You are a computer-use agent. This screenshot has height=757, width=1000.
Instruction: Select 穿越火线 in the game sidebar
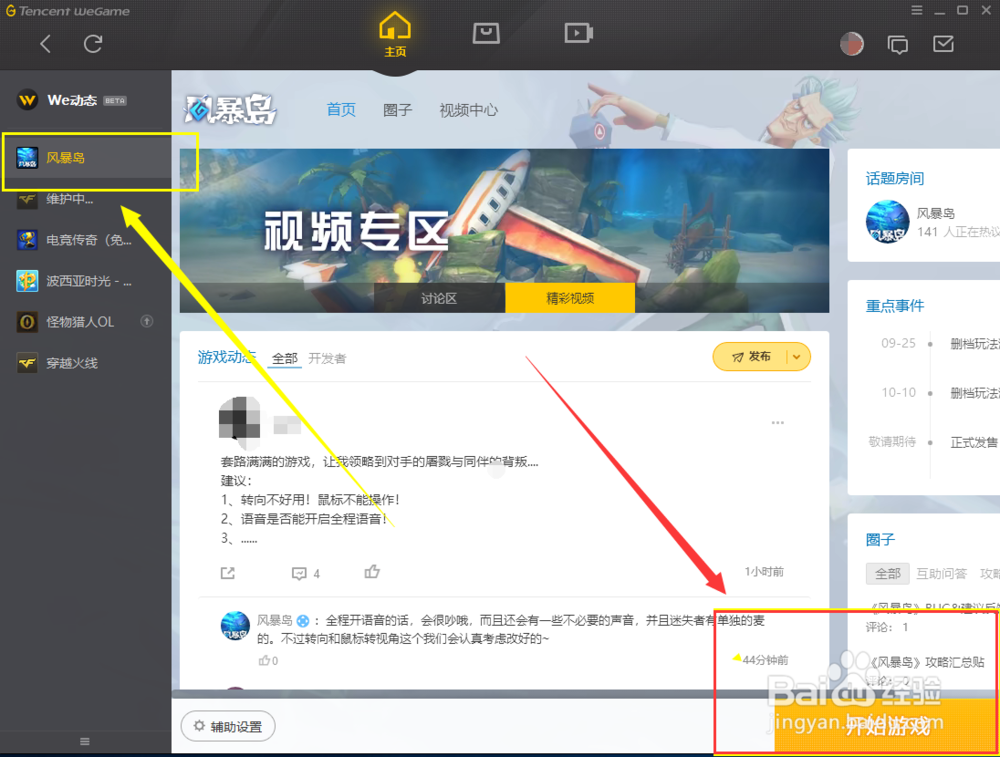click(x=86, y=364)
